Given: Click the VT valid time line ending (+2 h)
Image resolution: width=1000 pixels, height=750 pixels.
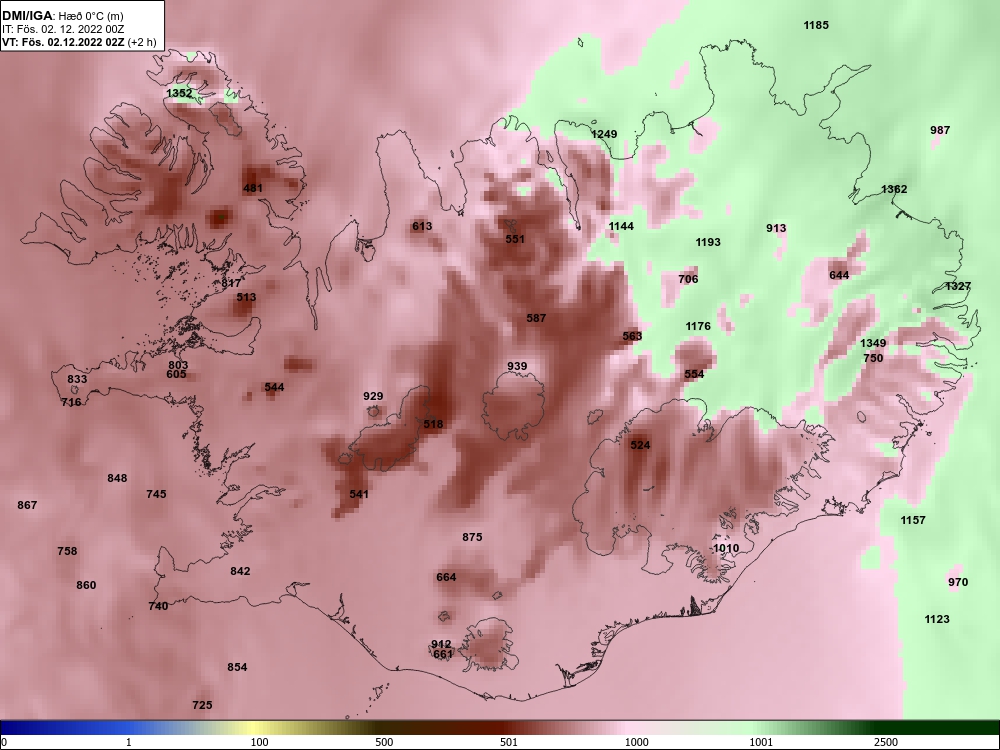Looking at the screenshot, I should [79, 42].
